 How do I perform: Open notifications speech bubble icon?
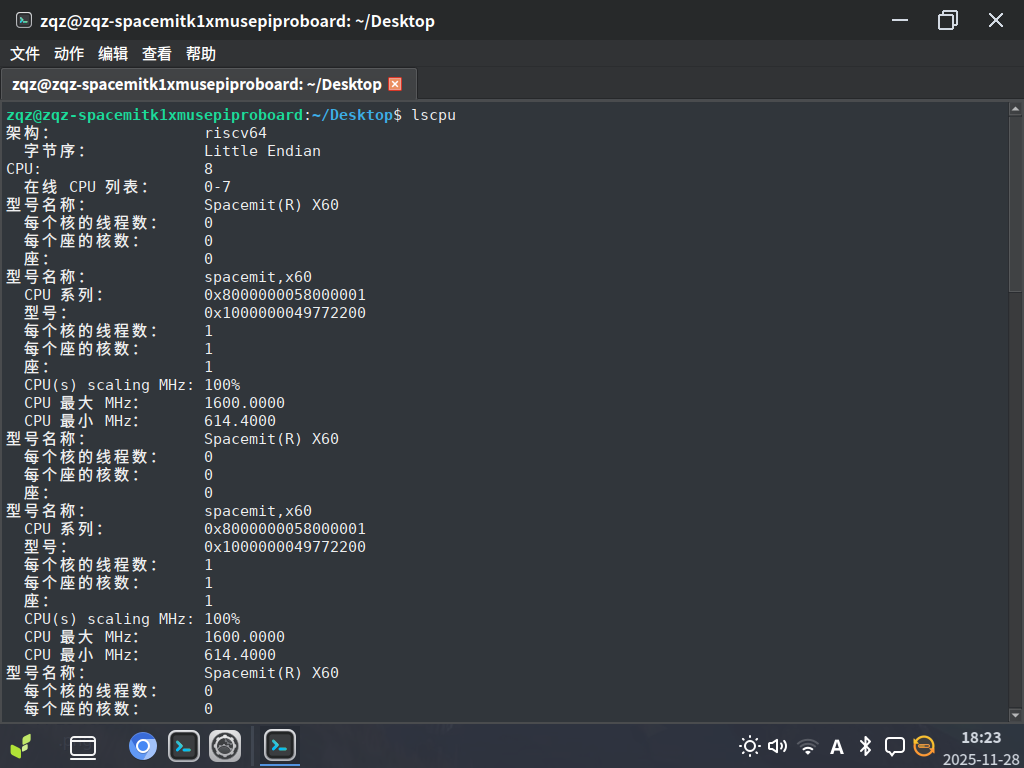pyautogui.click(x=895, y=746)
